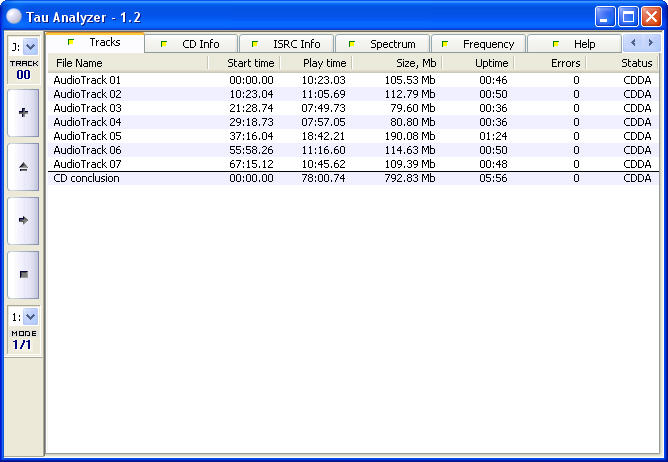Image resolution: width=668 pixels, height=462 pixels.
Task: Open the J: drive selection dropdown
Action: coord(30,47)
